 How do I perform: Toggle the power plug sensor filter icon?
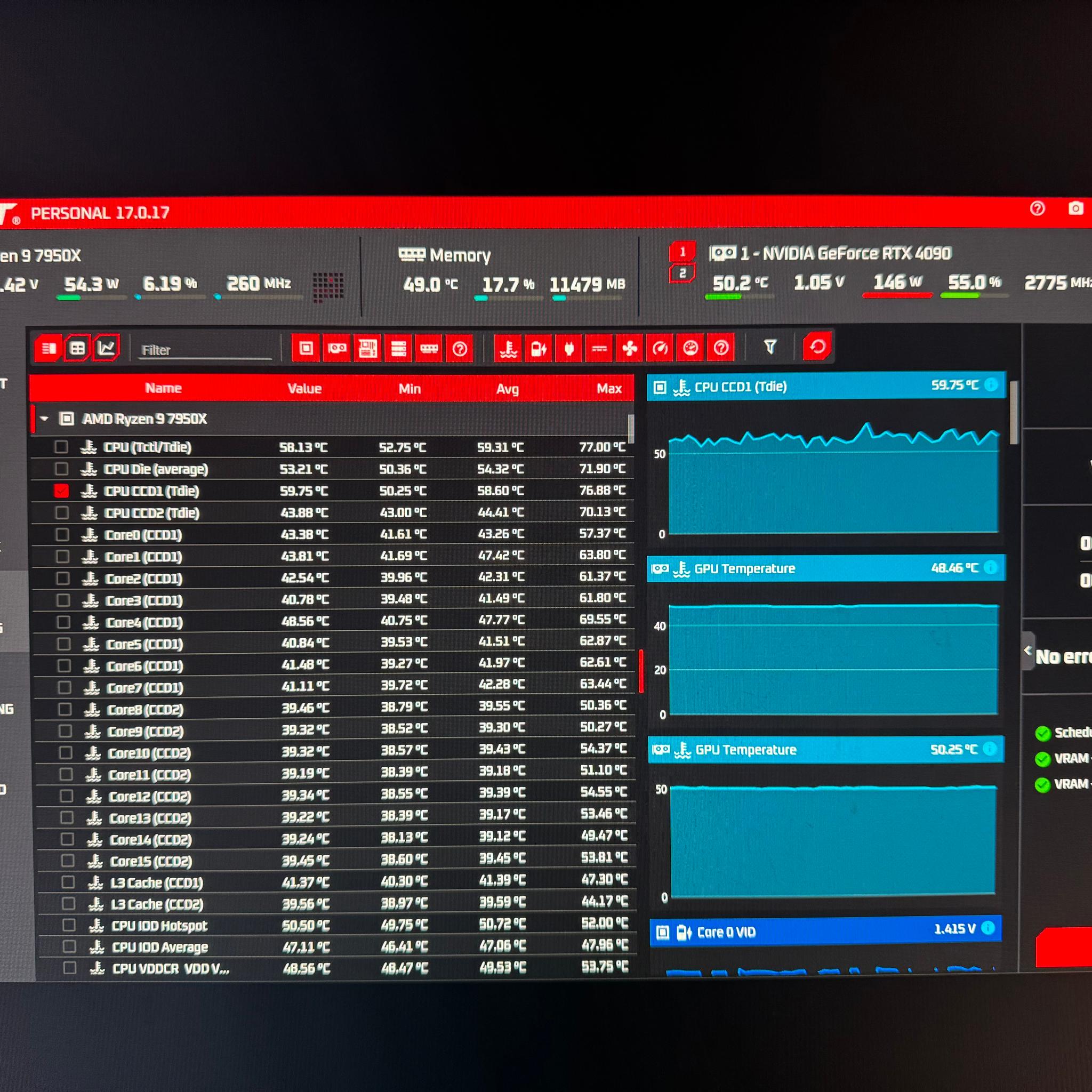point(569,348)
